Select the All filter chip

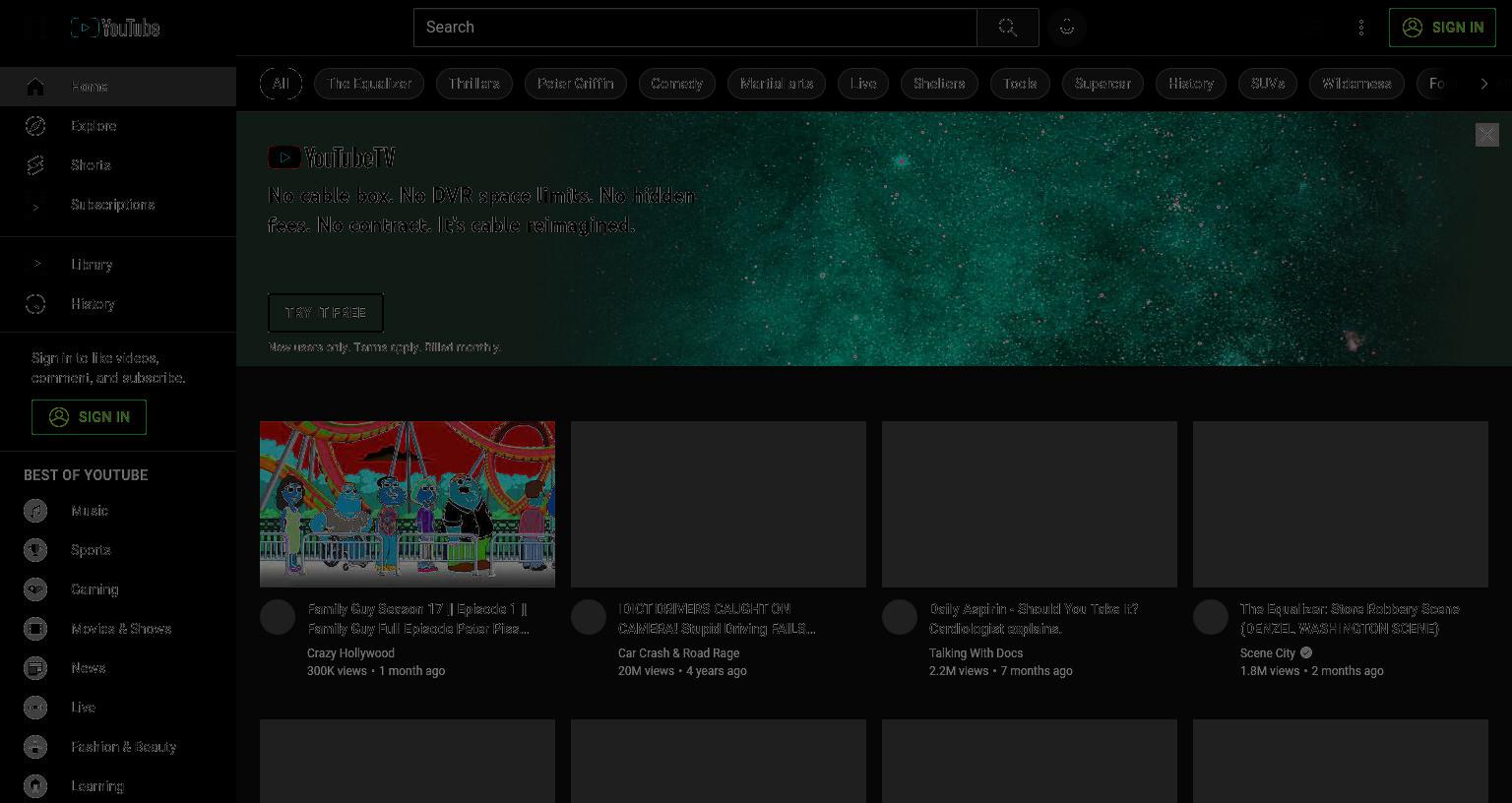tap(281, 84)
